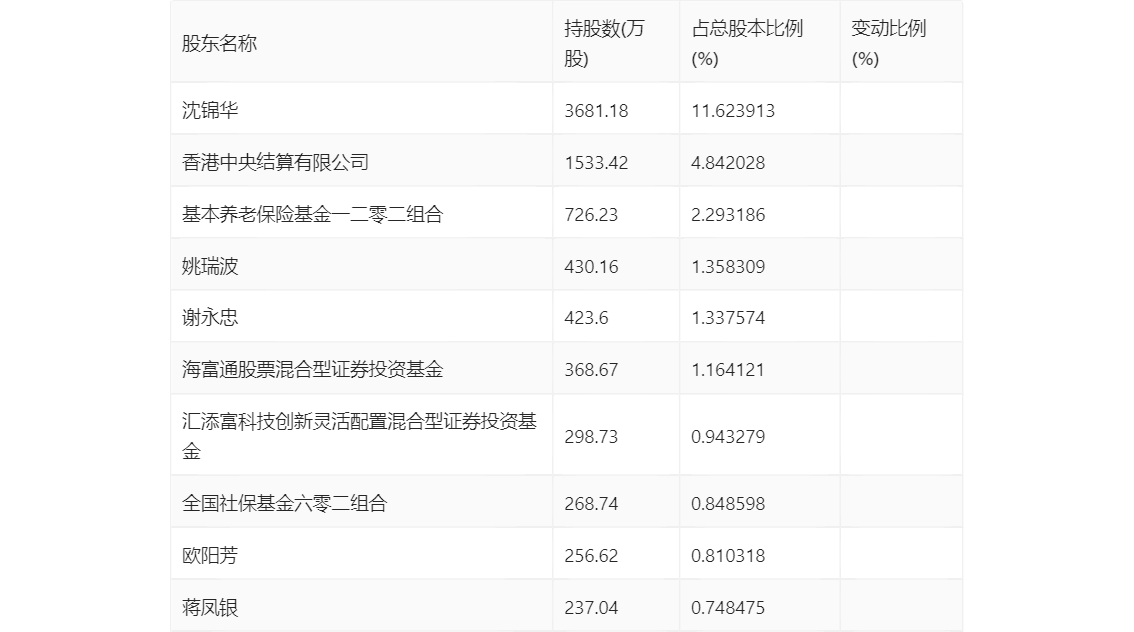The width and height of the screenshot is (1134, 632).
Task: Click the holding value 237.04
Action: (591, 608)
